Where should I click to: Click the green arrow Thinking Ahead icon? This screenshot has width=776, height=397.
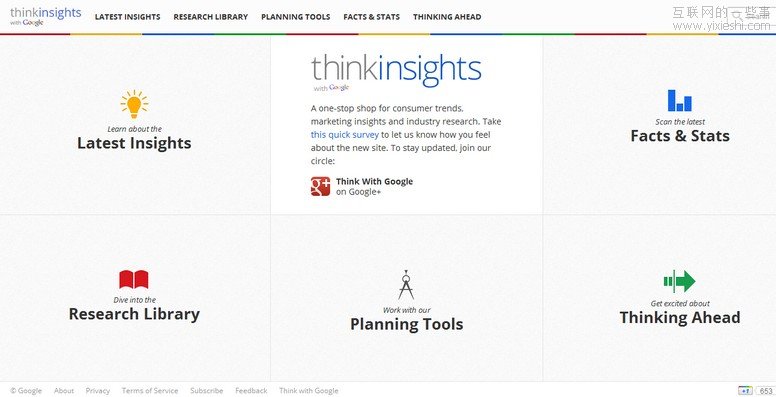(x=679, y=281)
